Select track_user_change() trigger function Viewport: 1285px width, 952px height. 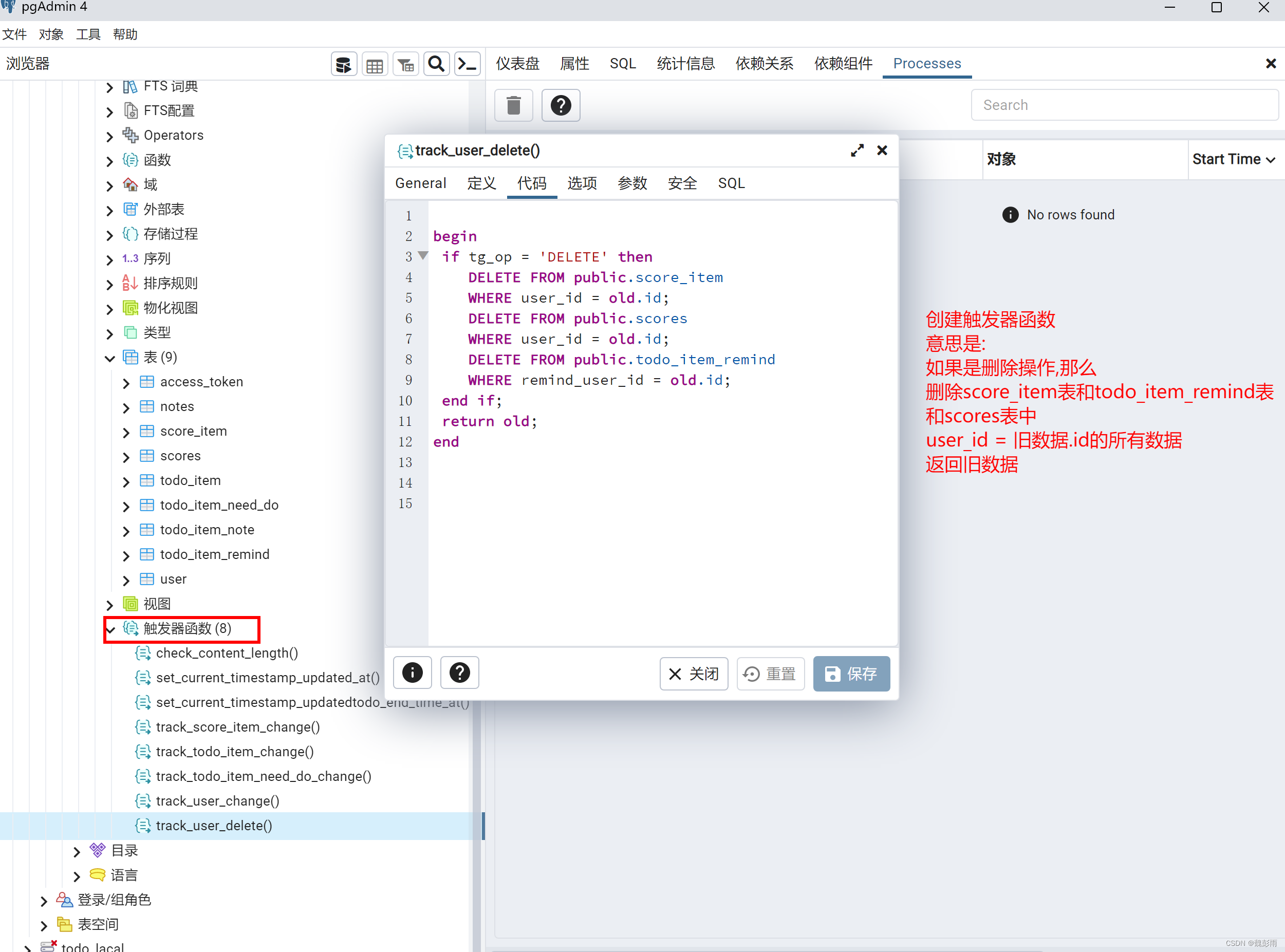217,801
